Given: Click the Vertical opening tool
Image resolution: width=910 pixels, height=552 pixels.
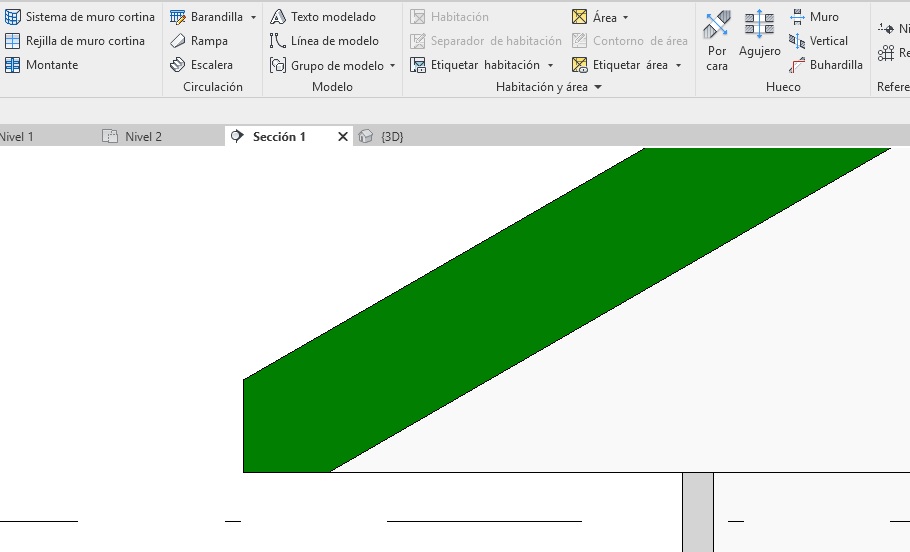Looking at the screenshot, I should pos(818,41).
